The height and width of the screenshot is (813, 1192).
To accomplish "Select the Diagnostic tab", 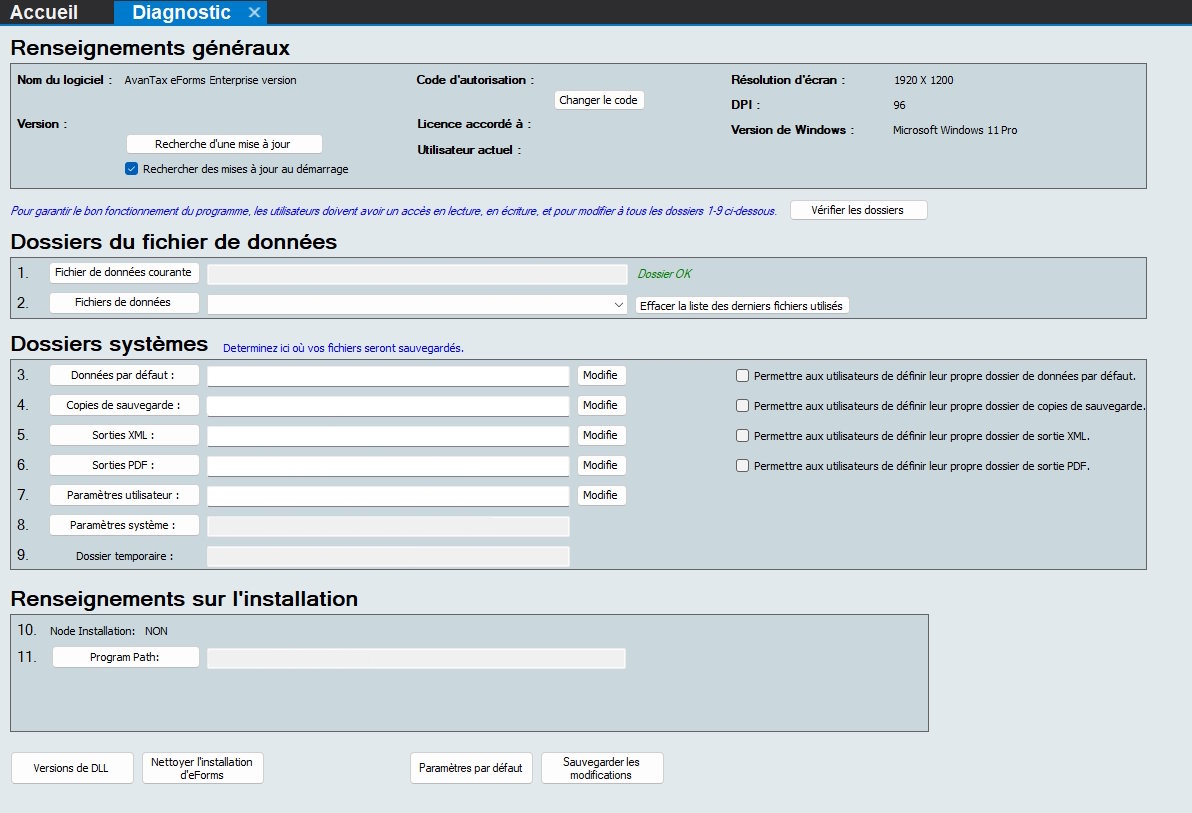I will pos(181,13).
